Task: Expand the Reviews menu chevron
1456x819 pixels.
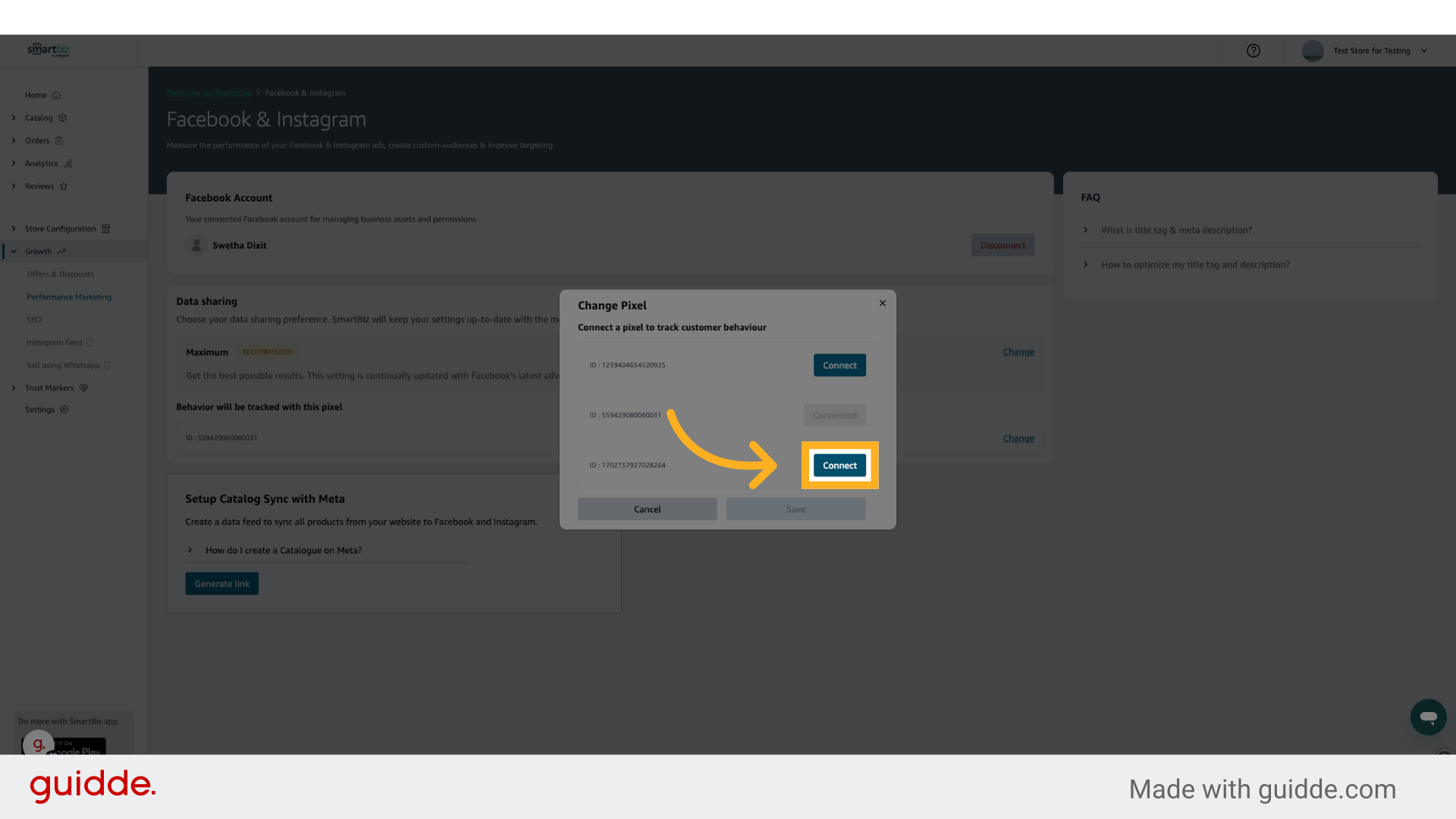Action: 14,187
